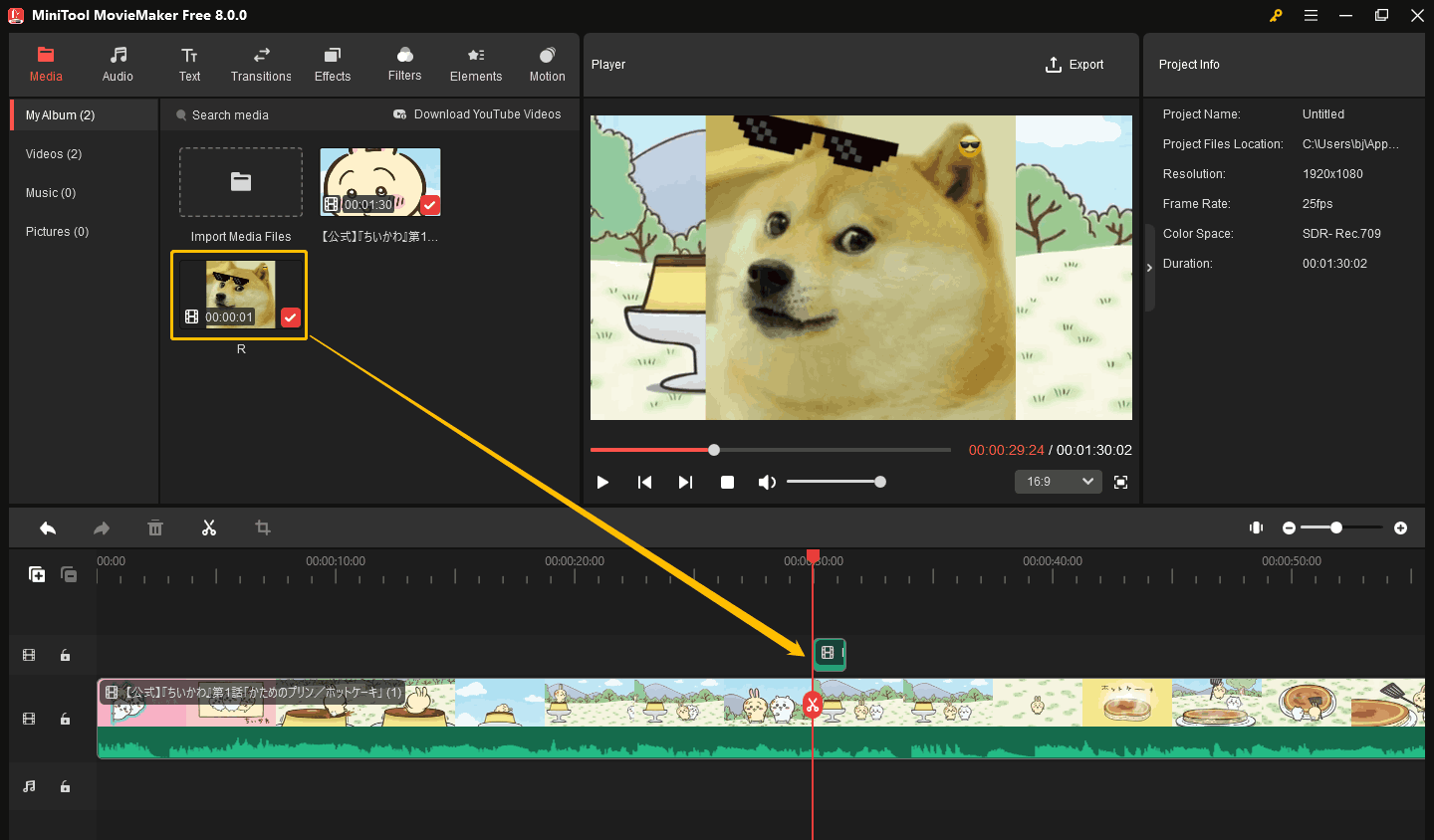Select My Album (2) category
The height and width of the screenshot is (840, 1434).
click(x=85, y=115)
